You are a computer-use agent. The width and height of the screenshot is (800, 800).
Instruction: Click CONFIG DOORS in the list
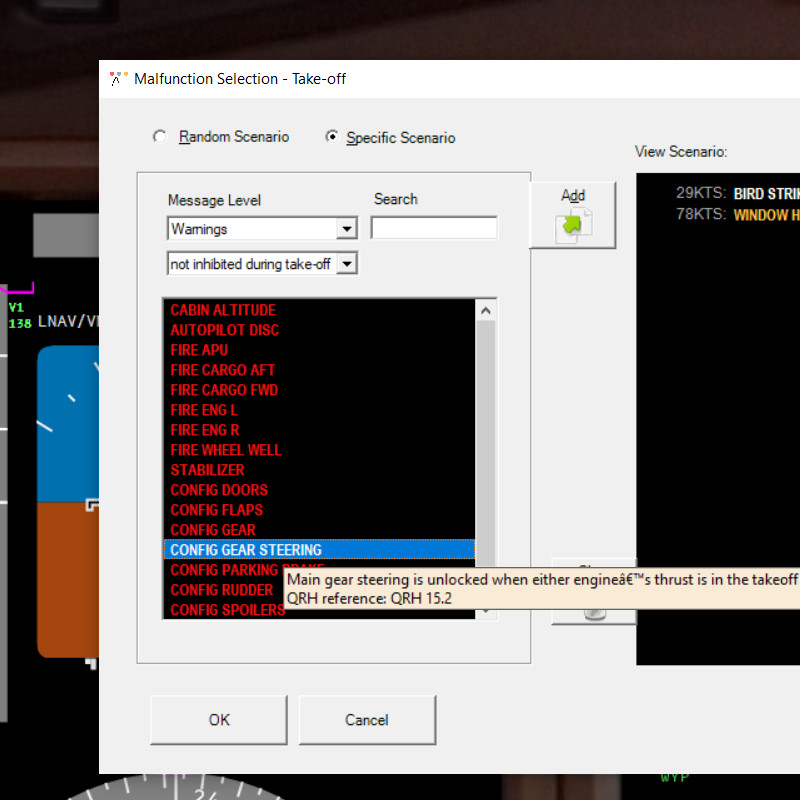pos(219,490)
